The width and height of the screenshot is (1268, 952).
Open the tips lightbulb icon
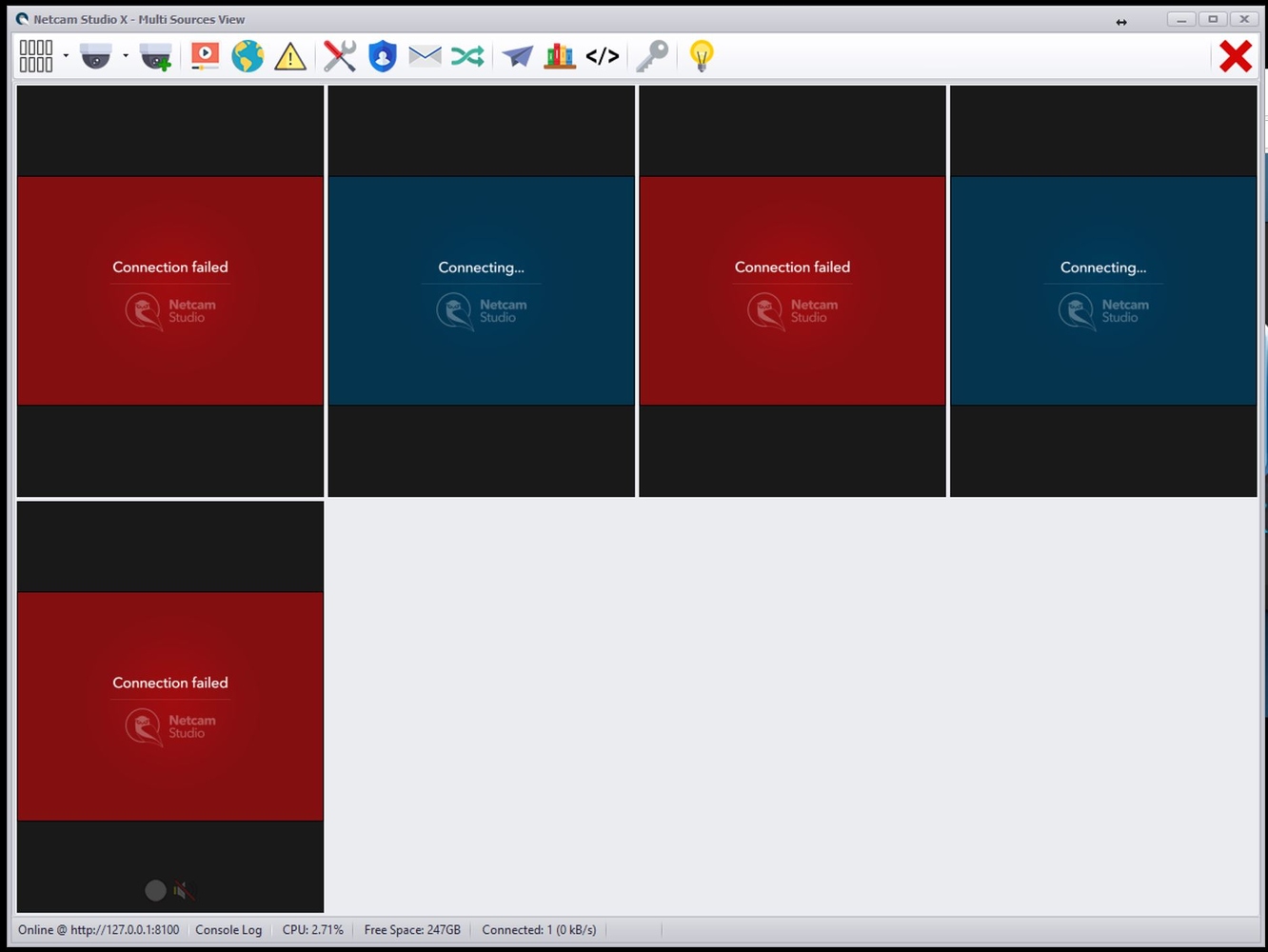click(x=702, y=56)
